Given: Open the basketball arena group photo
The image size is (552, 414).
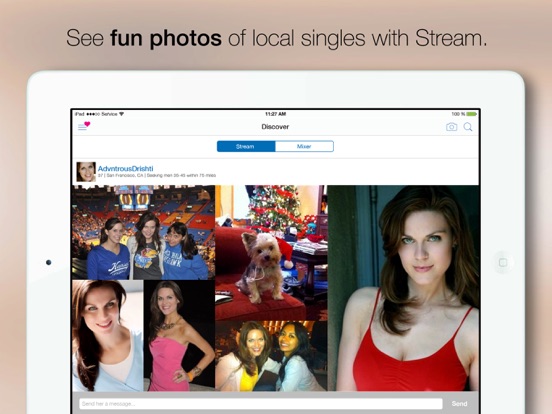Looking at the screenshot, I should 143,232.
